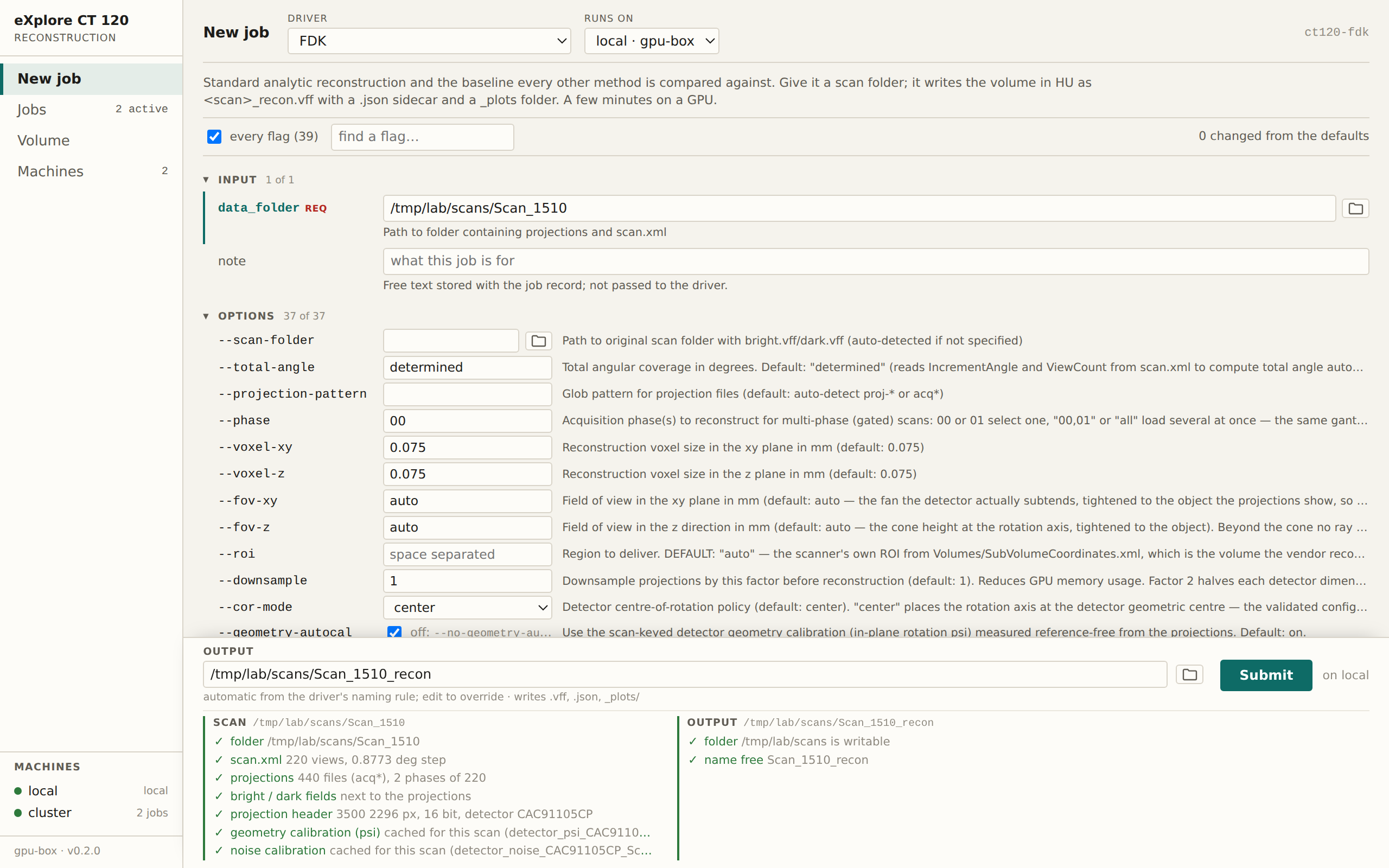Screen dimensions: 1389x868
Task: Submit the reconstruction job
Action: pyautogui.click(x=1266, y=675)
